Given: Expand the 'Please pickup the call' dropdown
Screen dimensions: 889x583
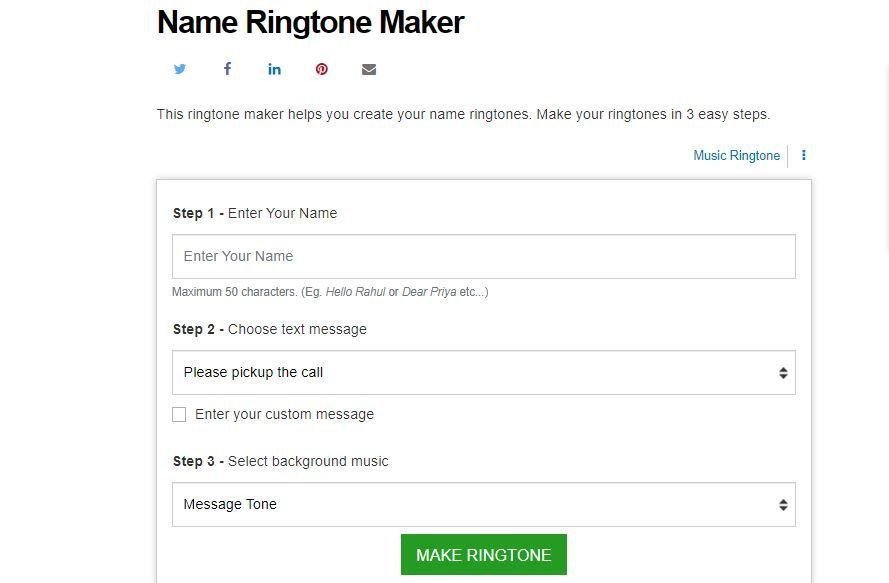Looking at the screenshot, I should tap(483, 372).
